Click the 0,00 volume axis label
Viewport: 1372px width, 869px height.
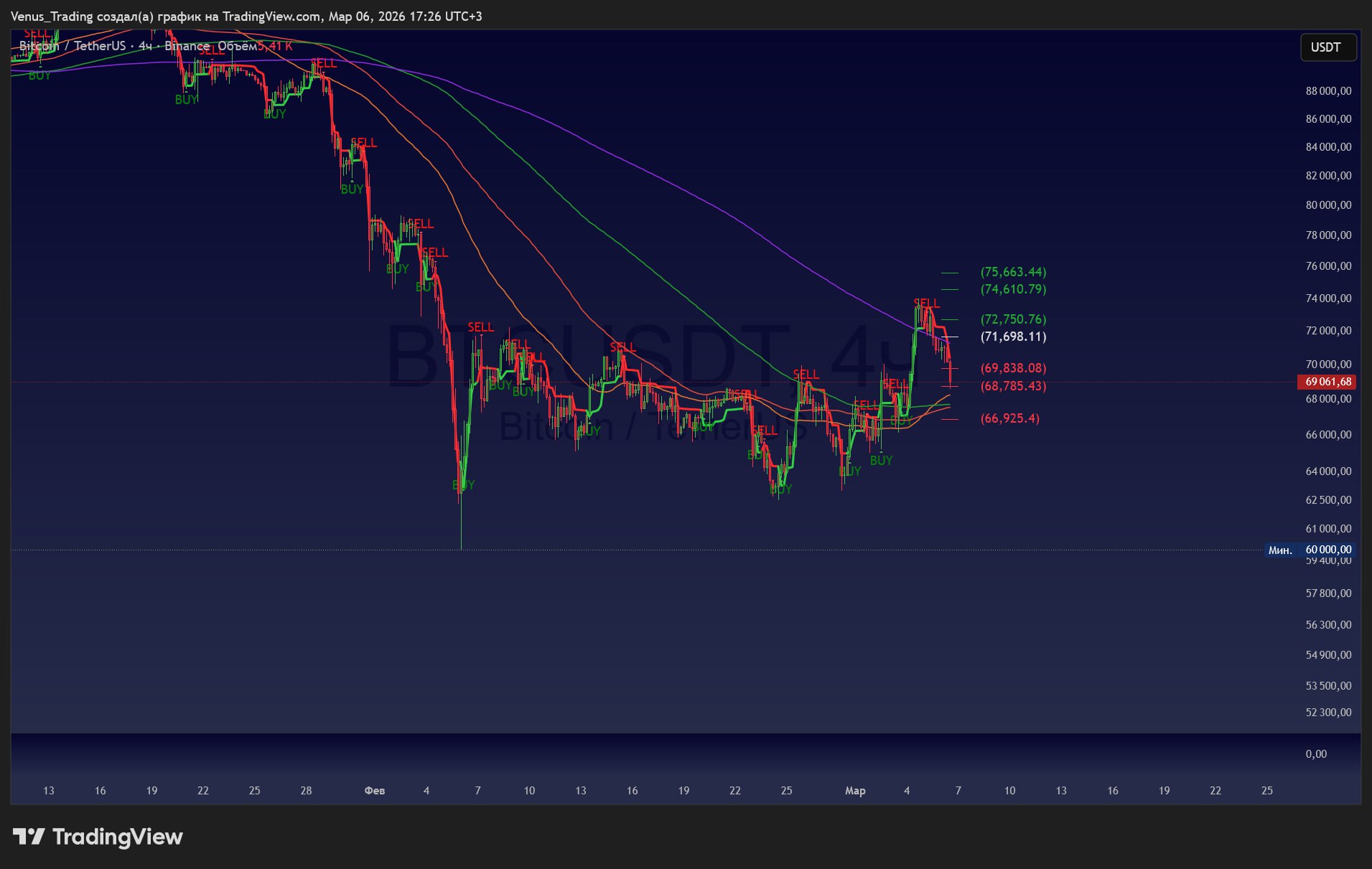click(1316, 753)
